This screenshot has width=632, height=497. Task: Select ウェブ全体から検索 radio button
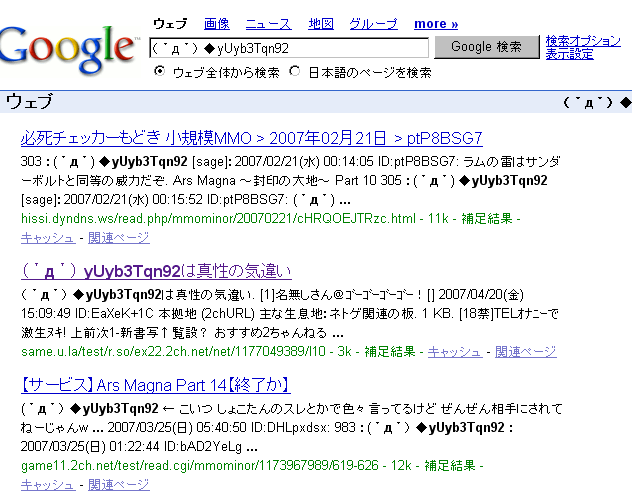pyautogui.click(x=160, y=71)
